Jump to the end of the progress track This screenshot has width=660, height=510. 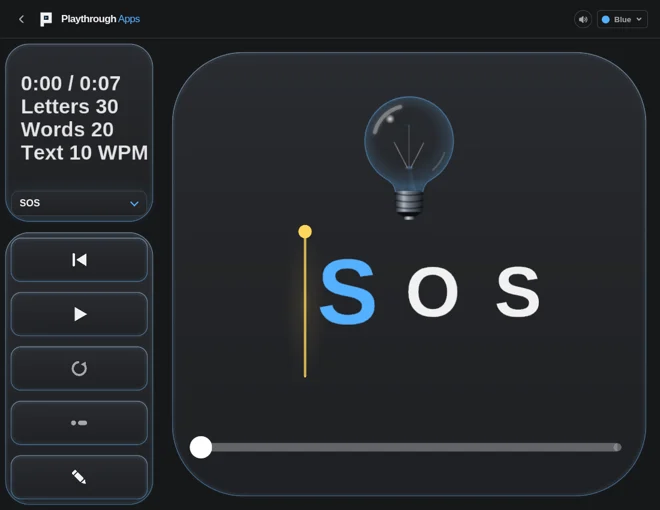[617, 447]
